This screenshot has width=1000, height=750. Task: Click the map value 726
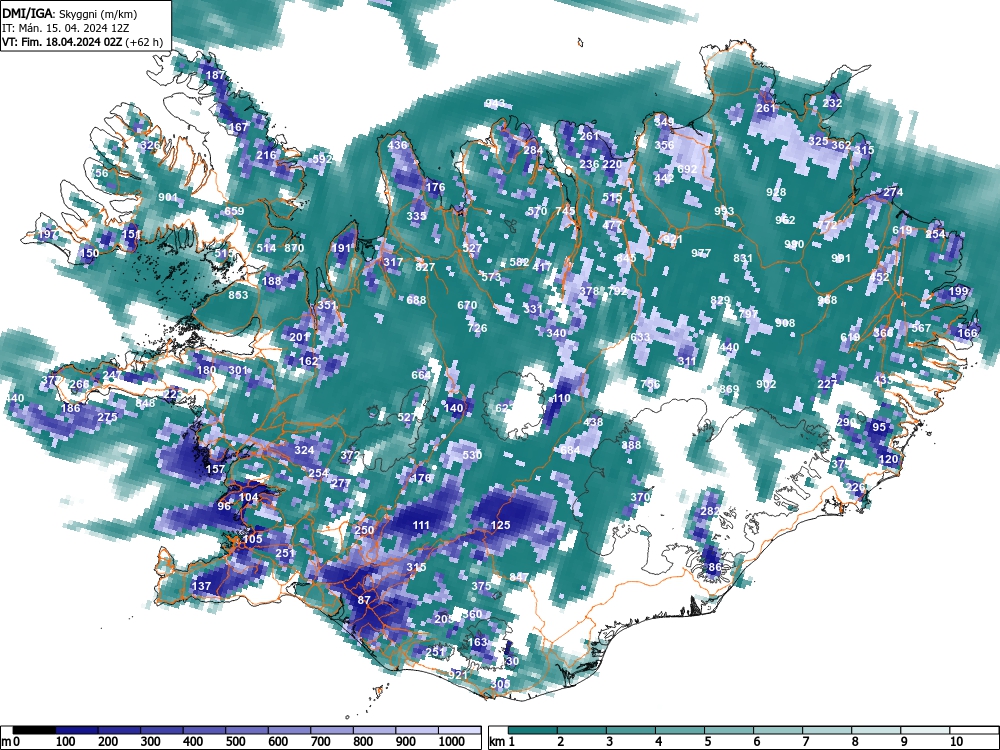point(477,328)
